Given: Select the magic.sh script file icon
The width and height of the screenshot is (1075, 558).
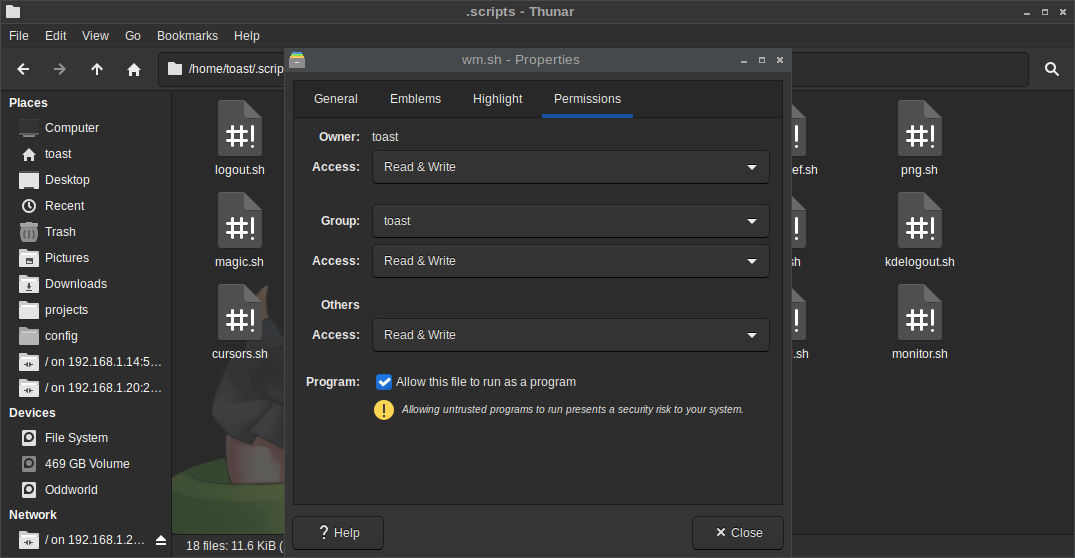Looking at the screenshot, I should (x=240, y=220).
